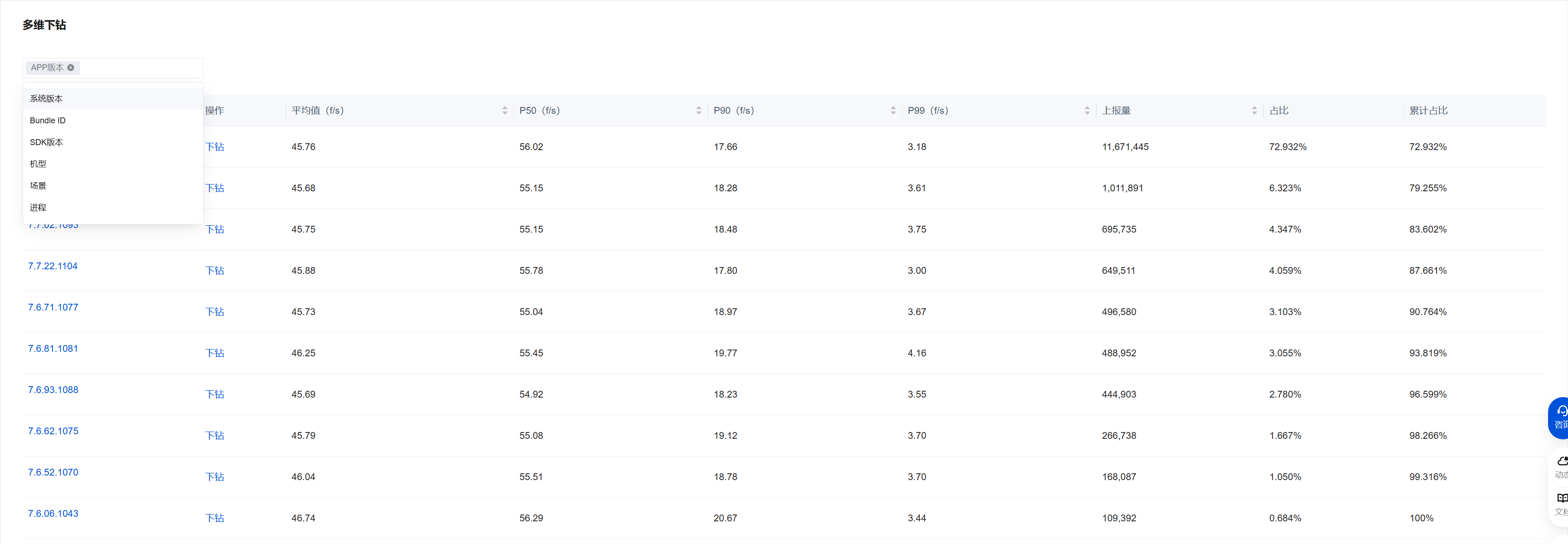Open the 咨询 support floating button
Image resolution: width=1568 pixels, height=544 pixels.
click(1559, 417)
